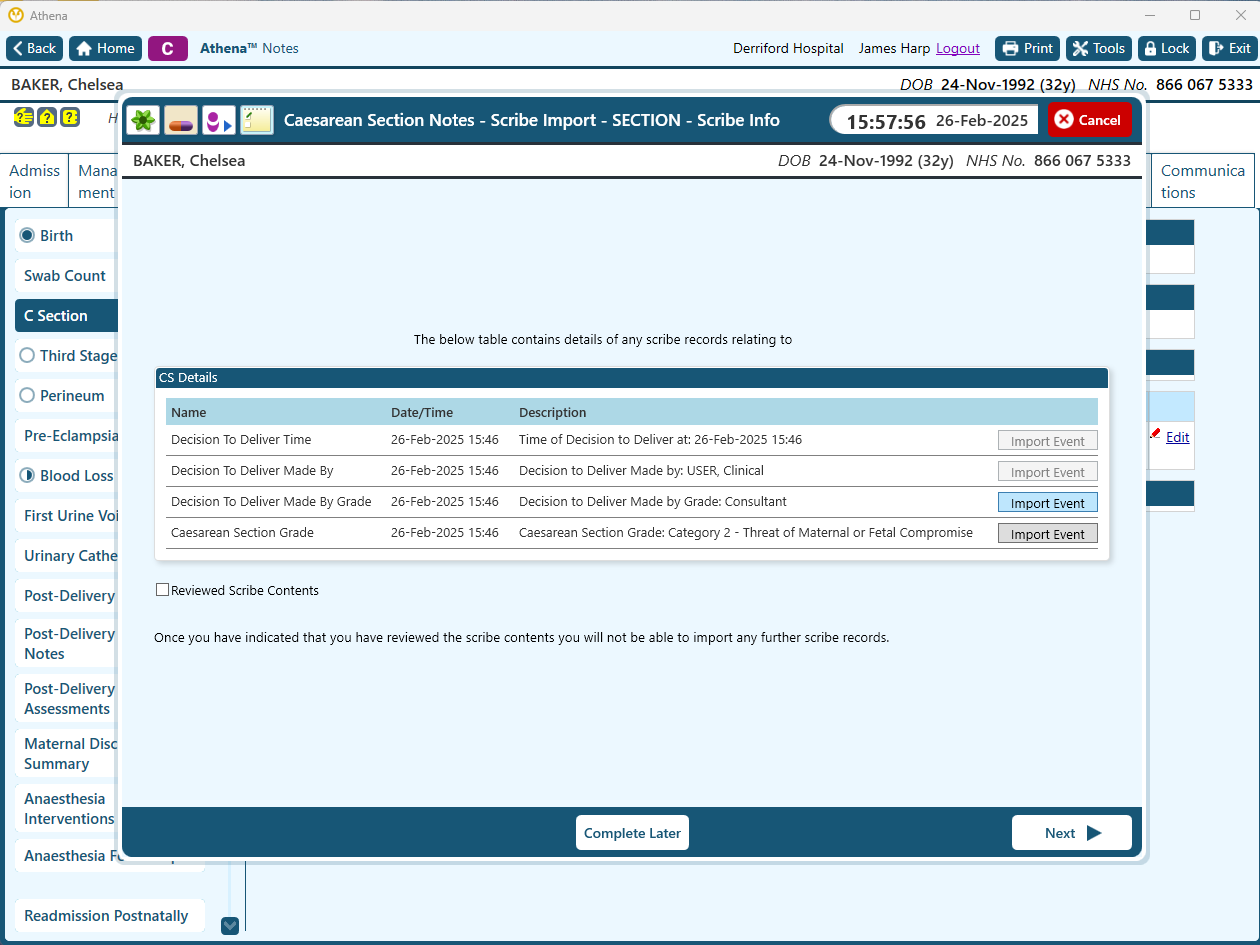Open Urinary Catheter sidebar item
The width and height of the screenshot is (1260, 945).
tap(67, 556)
